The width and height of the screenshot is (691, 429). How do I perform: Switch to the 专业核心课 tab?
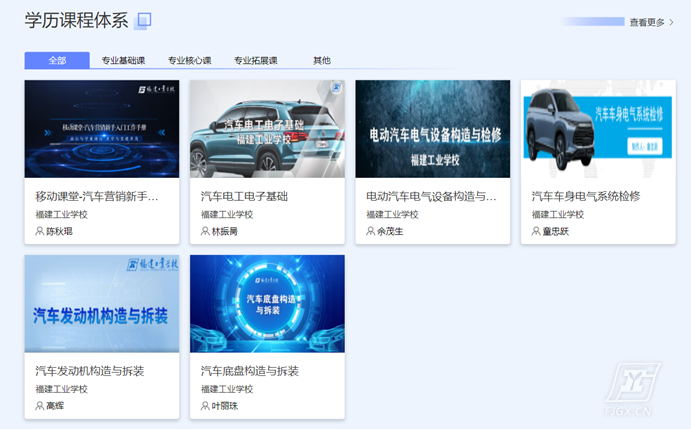point(189,61)
